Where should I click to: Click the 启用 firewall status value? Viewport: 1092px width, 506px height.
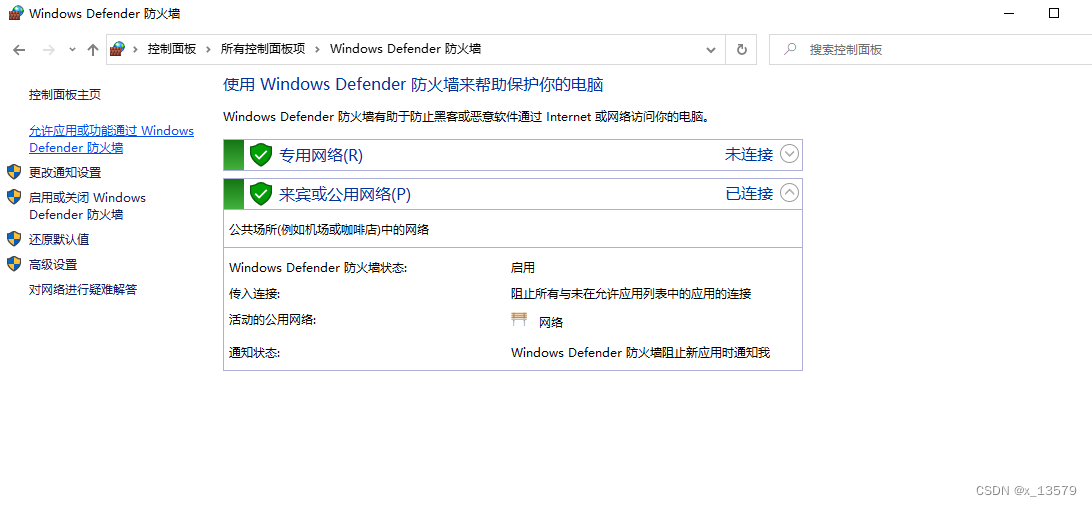pos(522,267)
